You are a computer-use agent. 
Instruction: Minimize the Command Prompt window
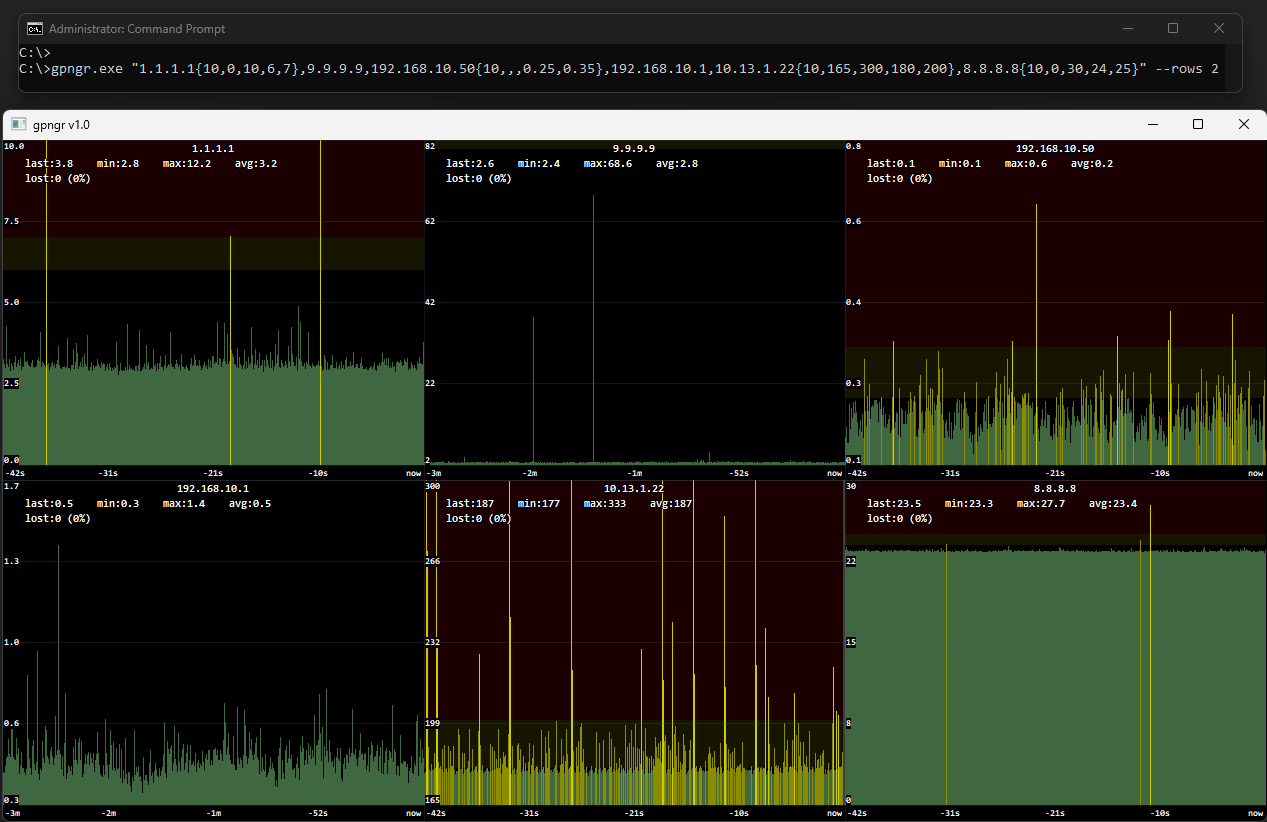tap(1128, 28)
